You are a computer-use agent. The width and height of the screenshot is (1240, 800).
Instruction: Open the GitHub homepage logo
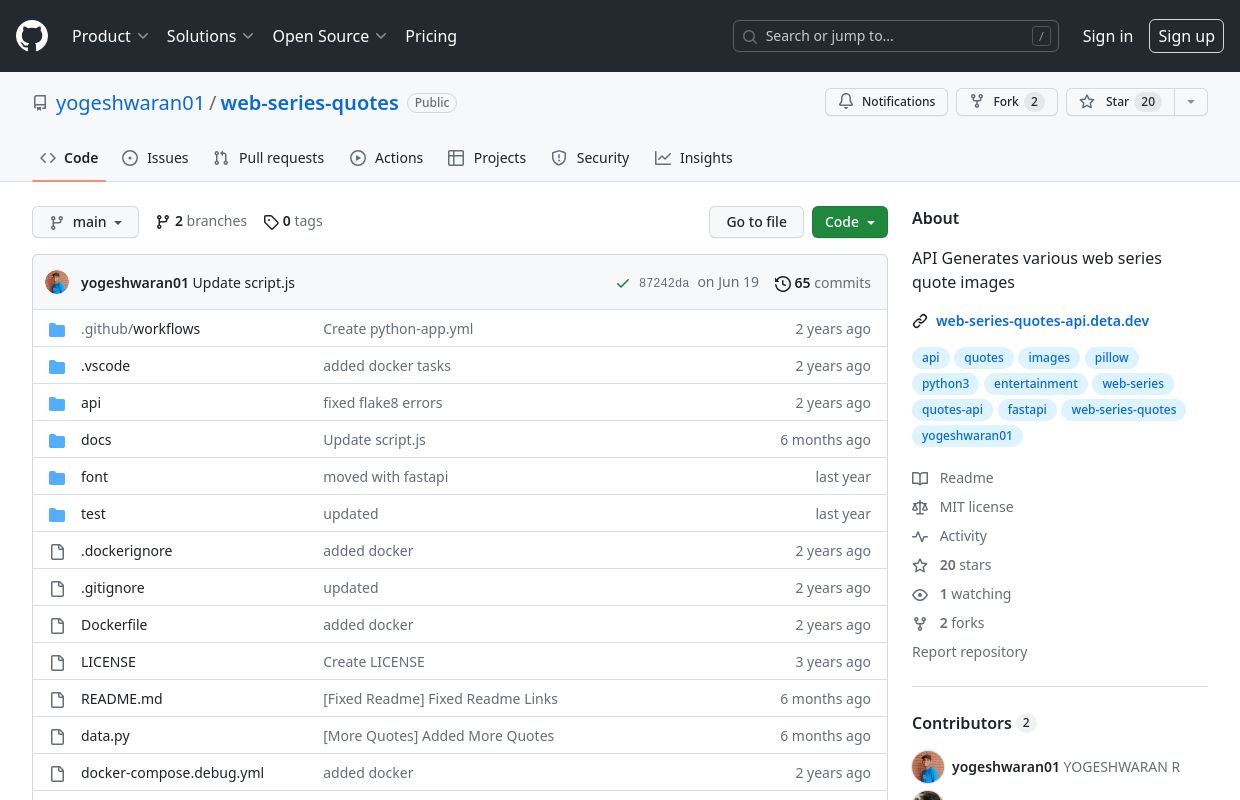click(x=32, y=36)
